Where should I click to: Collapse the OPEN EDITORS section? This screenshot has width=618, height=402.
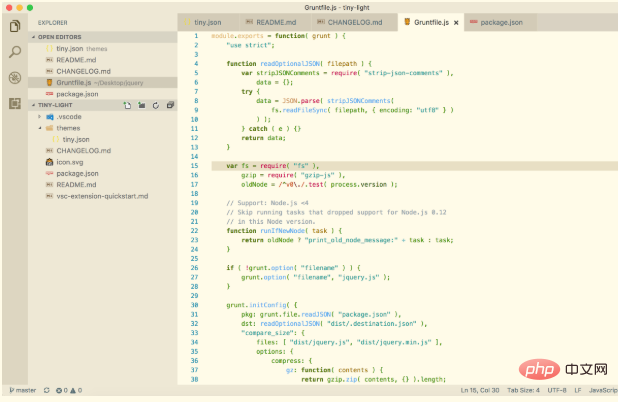coord(102,37)
